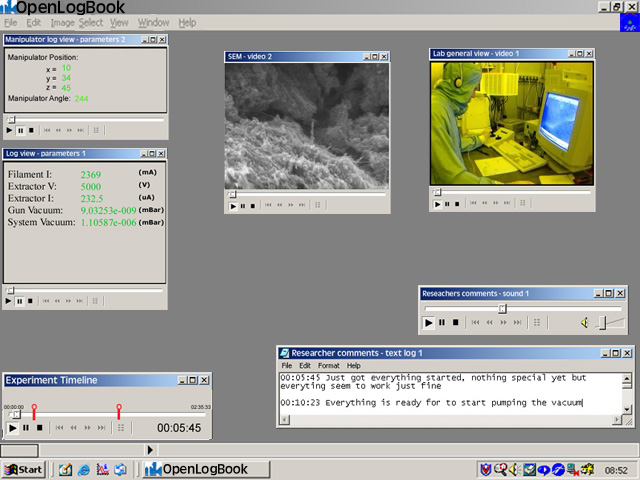Click the Windows Start button
This screenshot has height=480, width=640.
24,469
